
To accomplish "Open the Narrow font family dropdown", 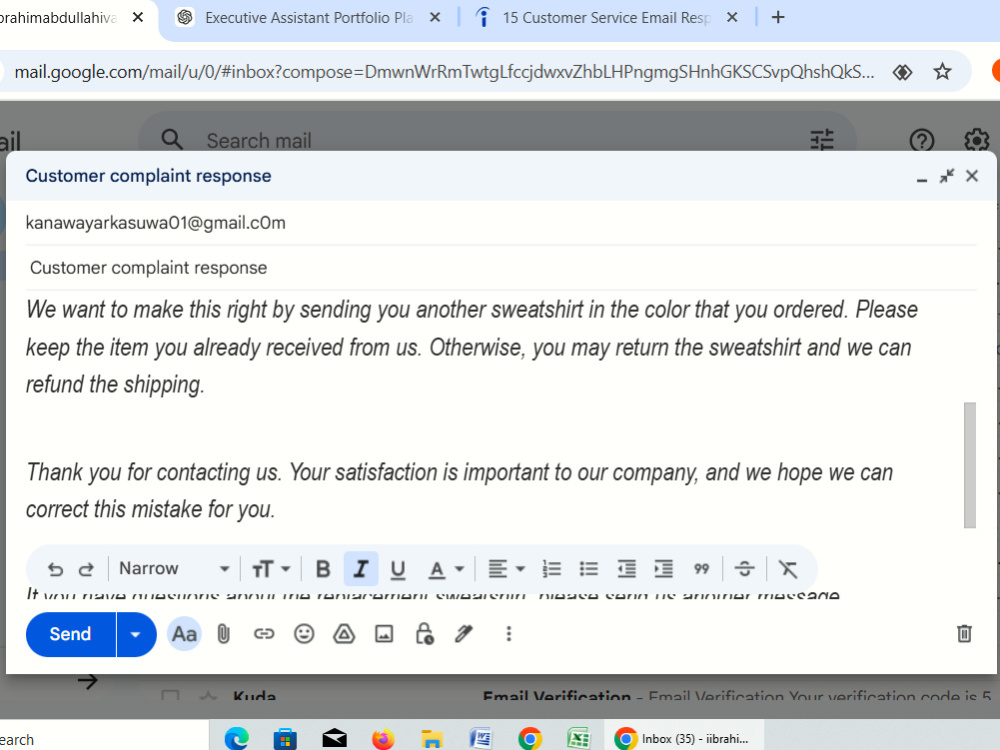I will tap(174, 568).
